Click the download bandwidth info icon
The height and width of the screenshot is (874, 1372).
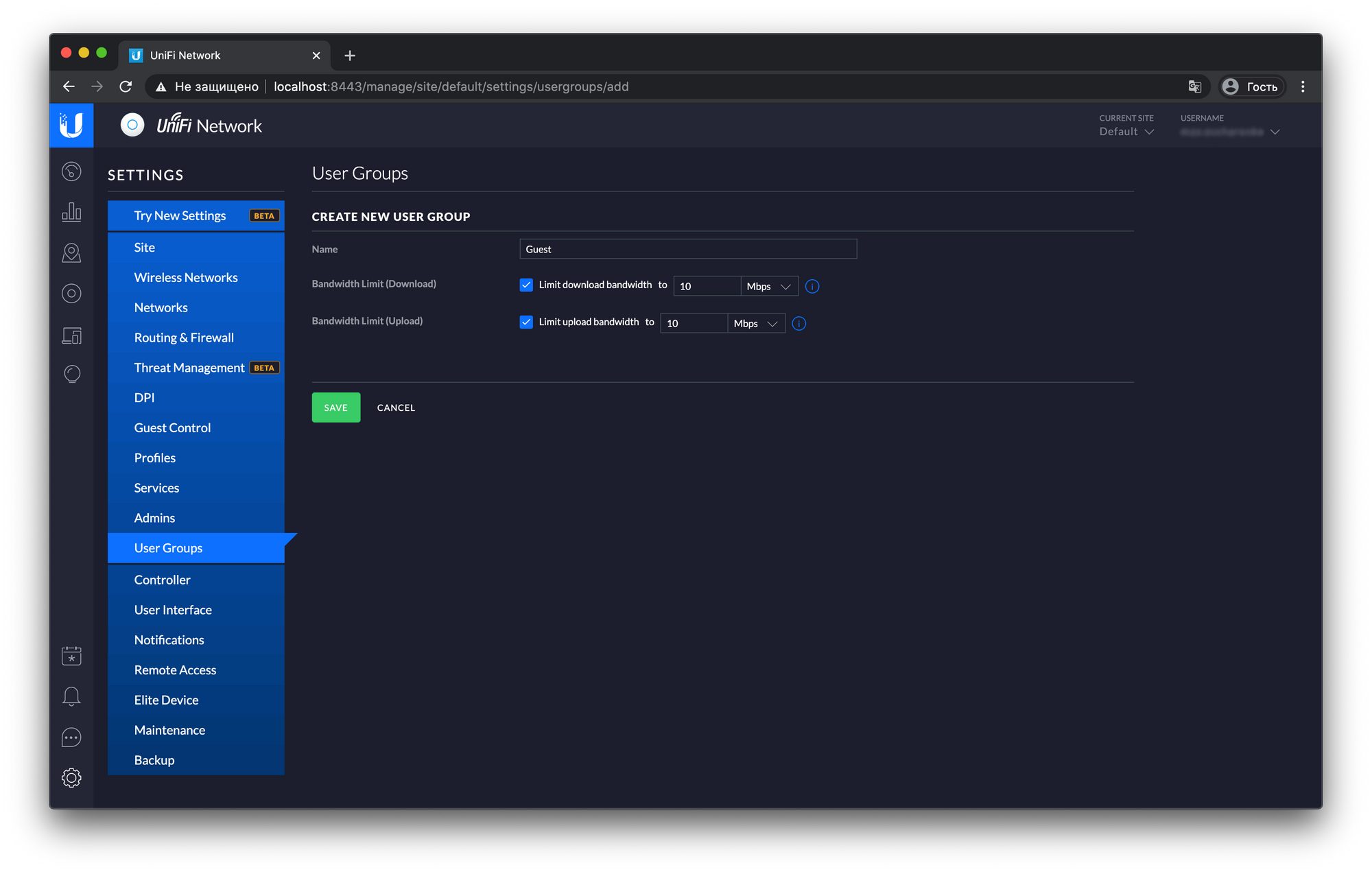(812, 286)
